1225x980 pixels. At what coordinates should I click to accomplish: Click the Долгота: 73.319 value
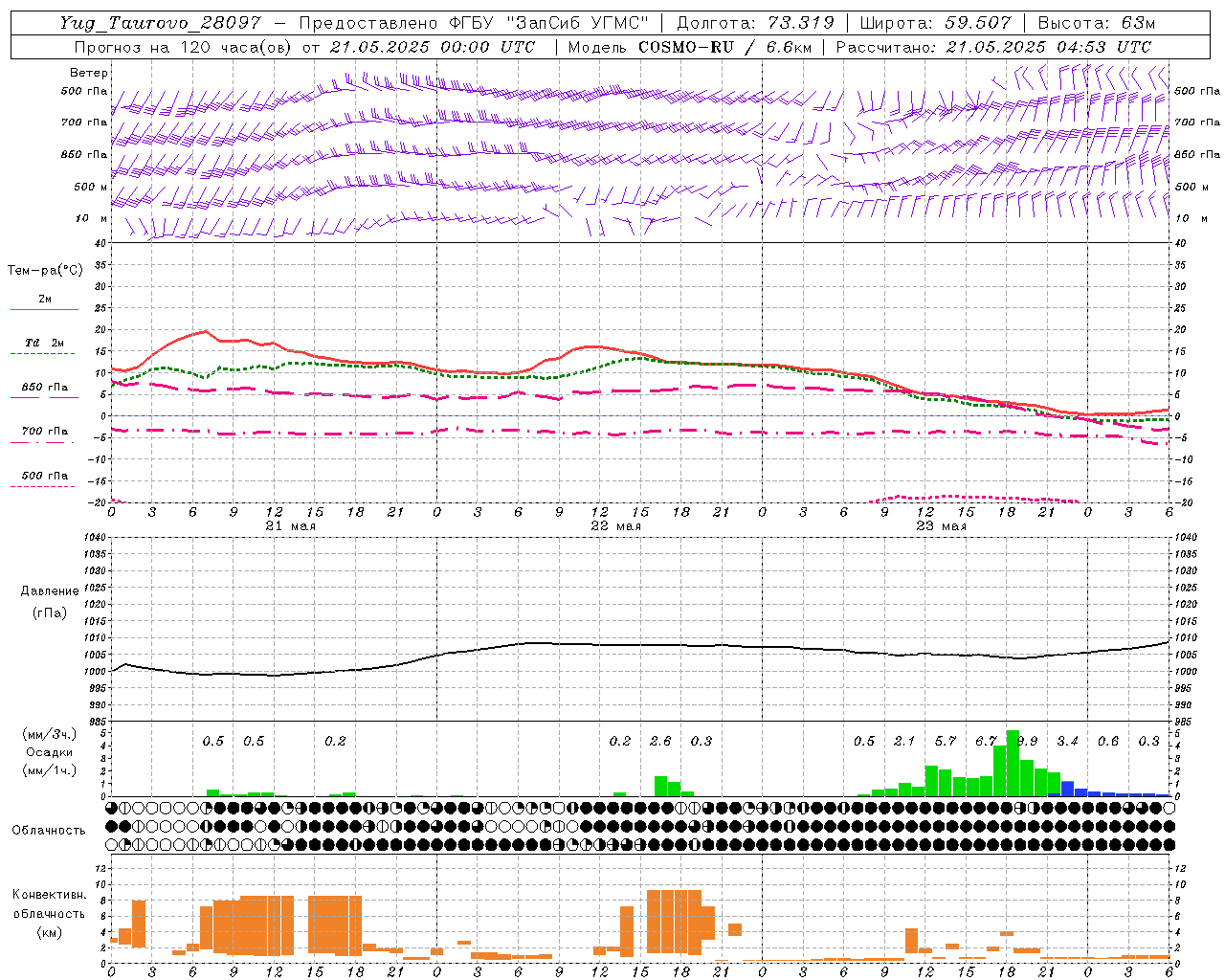pyautogui.click(x=755, y=23)
